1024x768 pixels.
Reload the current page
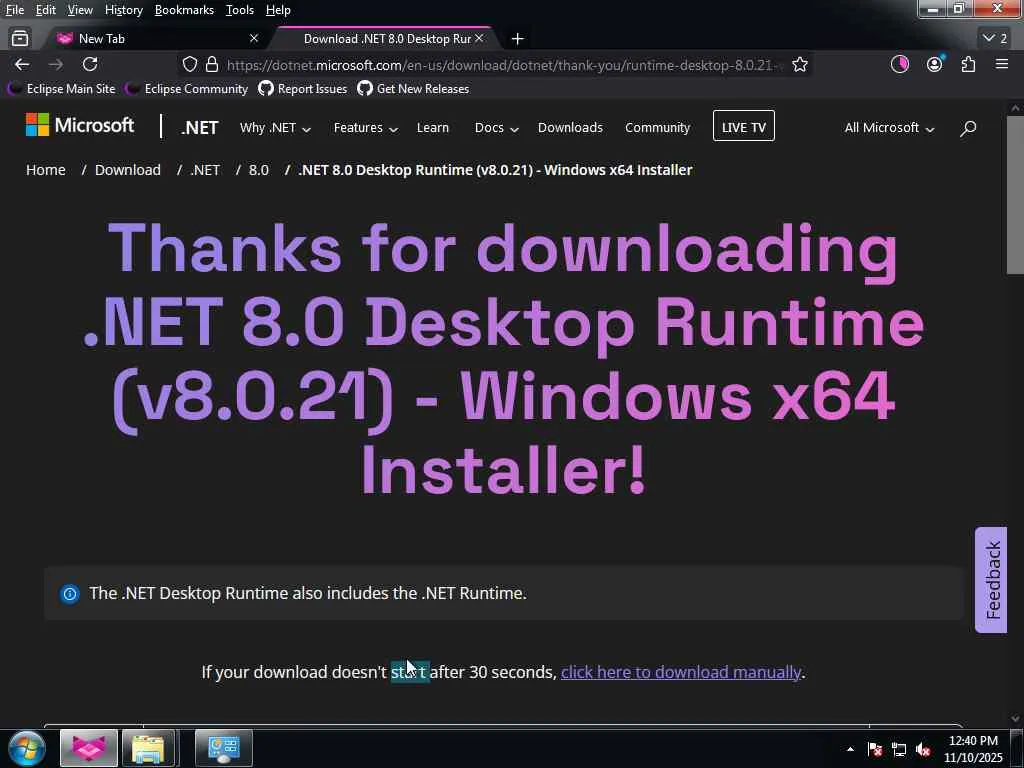90,64
